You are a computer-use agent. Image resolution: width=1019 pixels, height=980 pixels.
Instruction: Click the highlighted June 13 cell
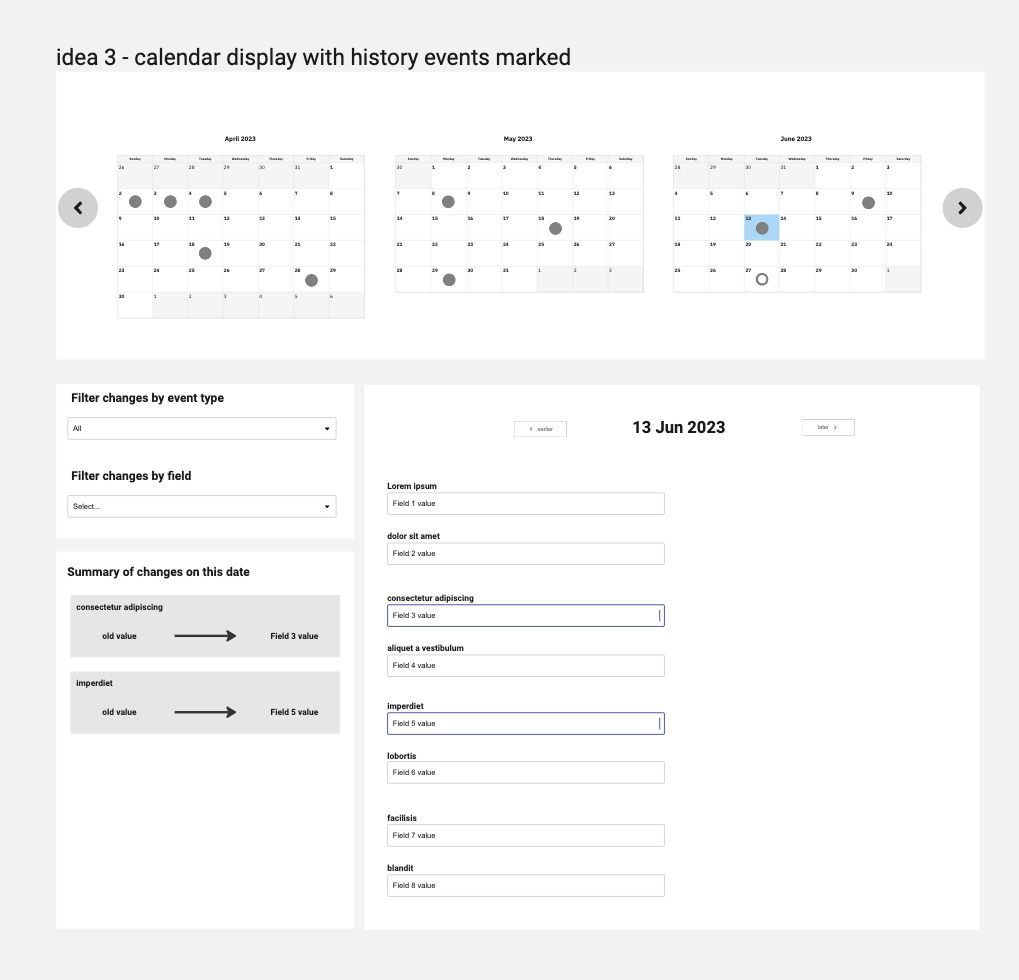(x=762, y=227)
